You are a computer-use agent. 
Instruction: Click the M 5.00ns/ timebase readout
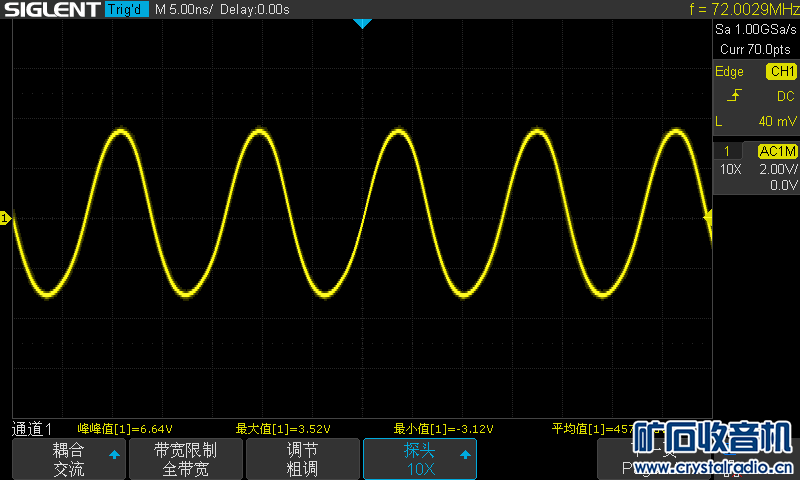184,9
